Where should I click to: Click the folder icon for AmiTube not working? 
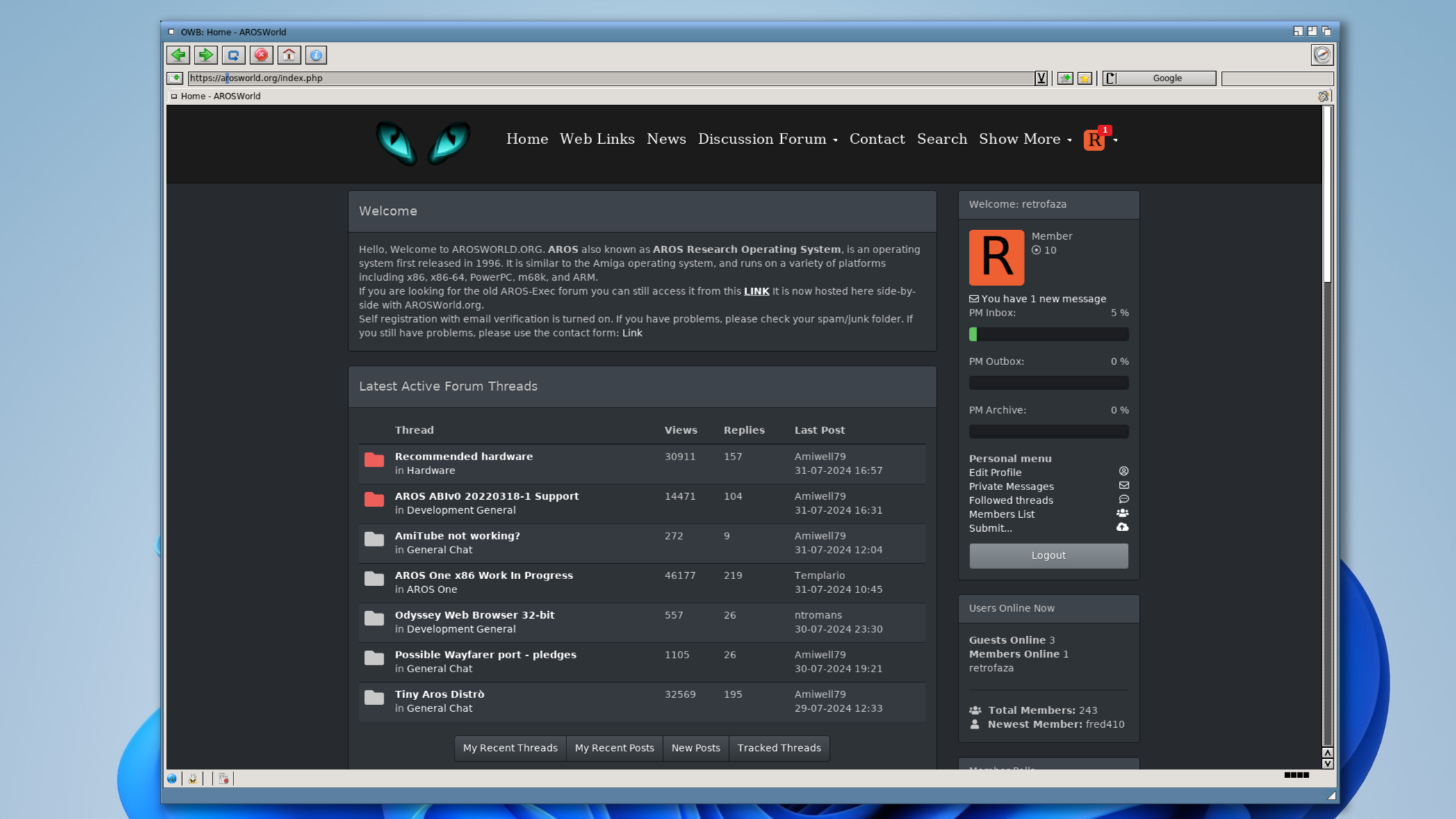pyautogui.click(x=374, y=539)
